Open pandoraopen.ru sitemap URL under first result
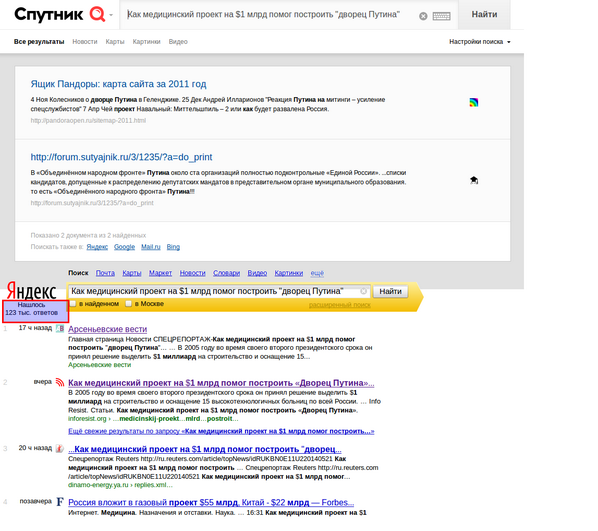This screenshot has width=598, height=531. pyautogui.click(x=88, y=121)
